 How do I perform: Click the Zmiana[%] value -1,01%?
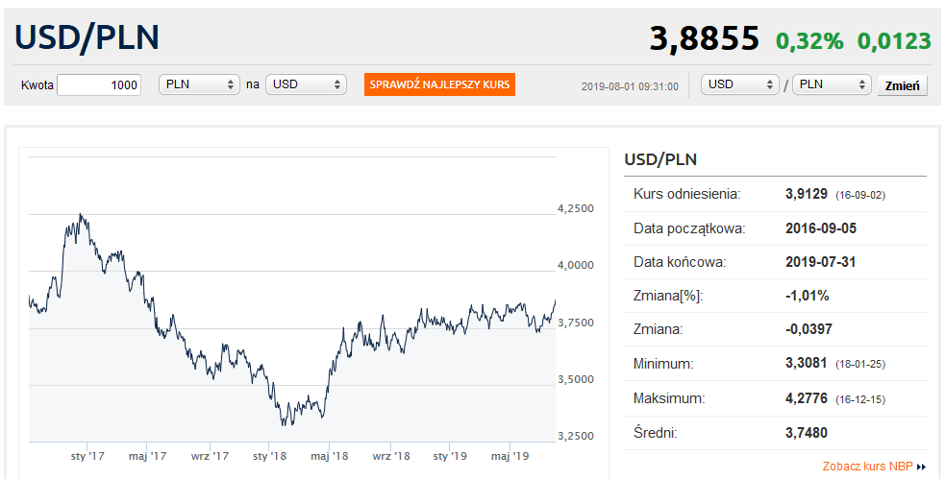[808, 296]
